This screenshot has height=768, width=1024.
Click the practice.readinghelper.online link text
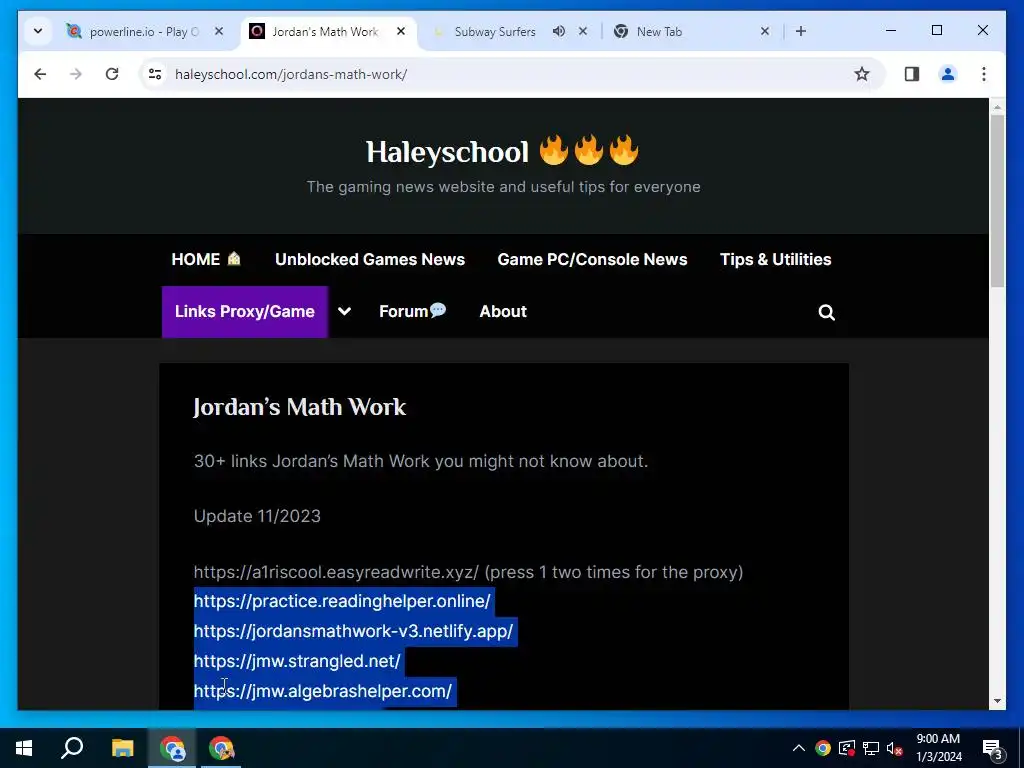click(x=342, y=601)
